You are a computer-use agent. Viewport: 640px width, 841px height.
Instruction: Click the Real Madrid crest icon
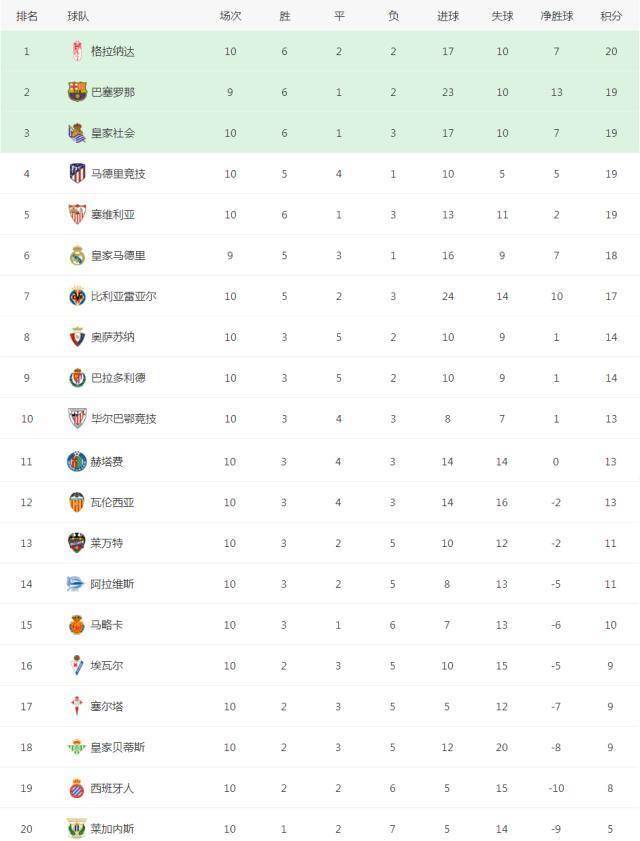click(77, 255)
